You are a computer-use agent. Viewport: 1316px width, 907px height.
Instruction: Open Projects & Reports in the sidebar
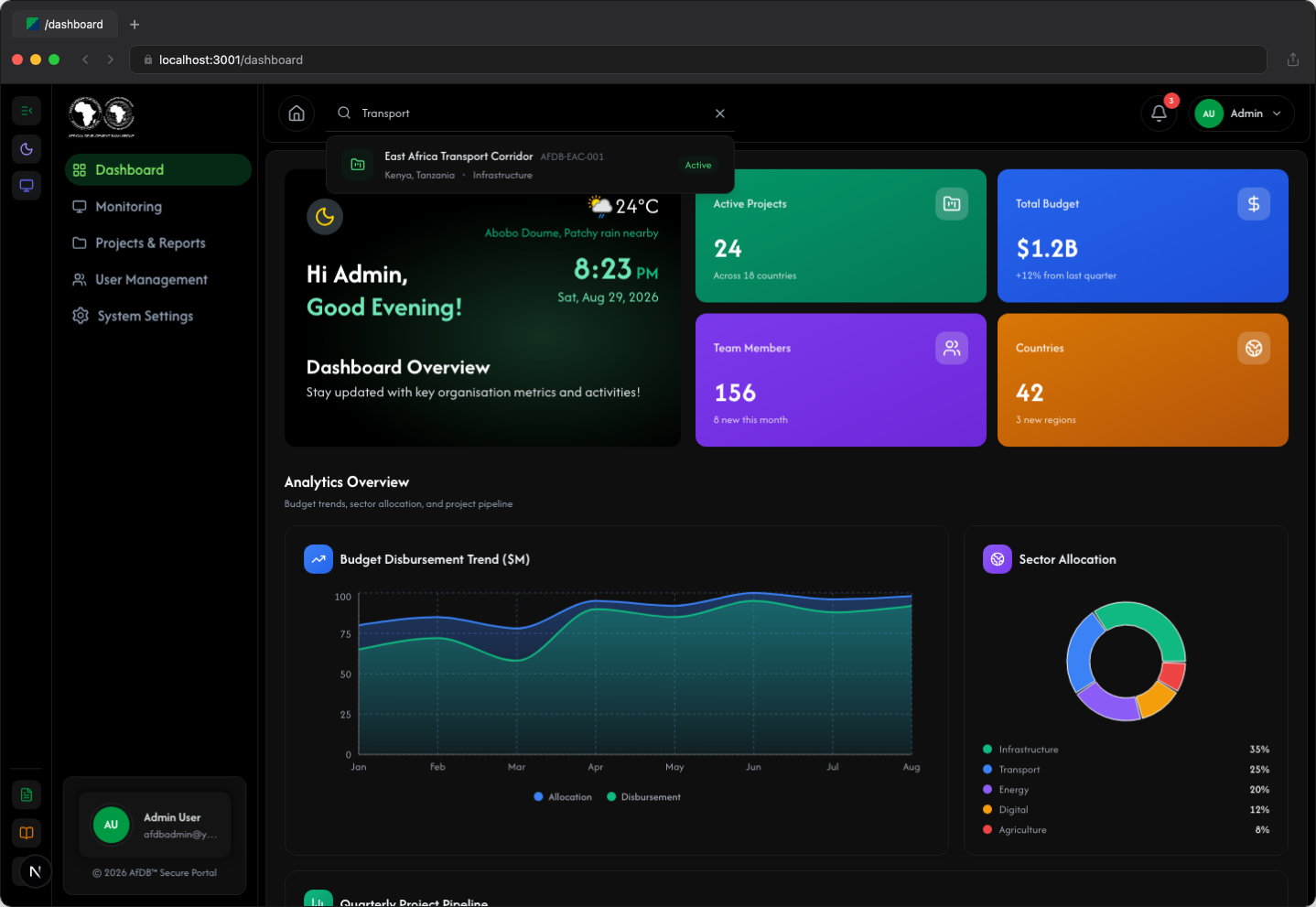pos(157,243)
